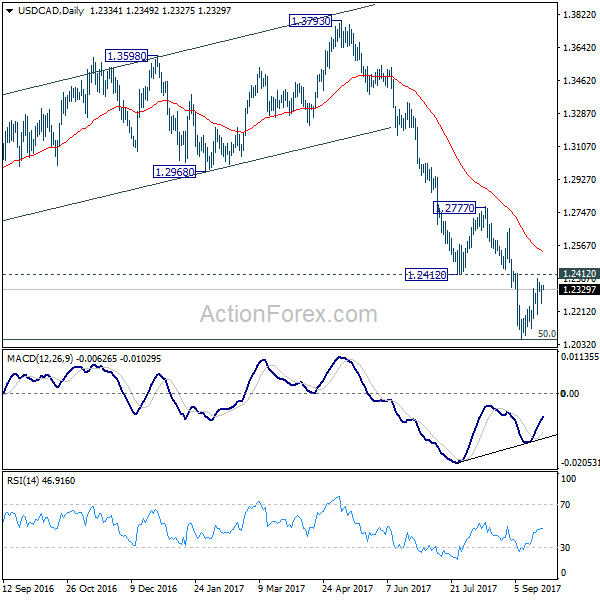Select the 1.35980 high price label

pos(126,56)
